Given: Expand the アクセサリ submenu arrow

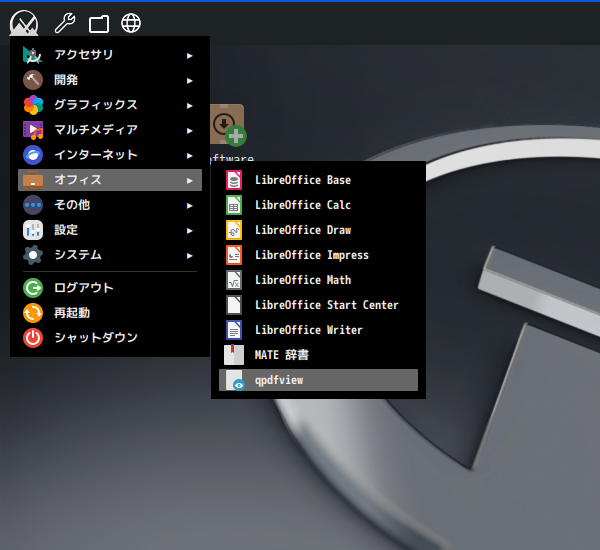Looking at the screenshot, I should [x=189, y=56].
